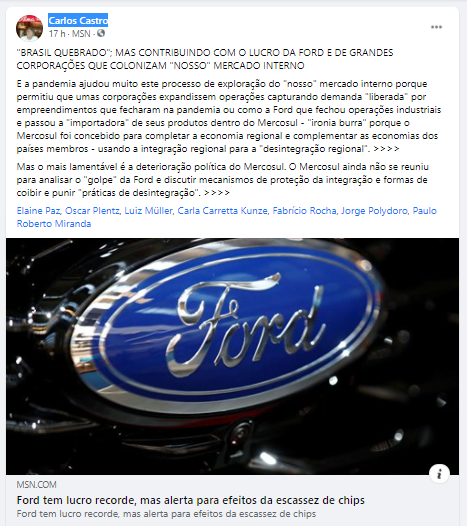Click the paragraph about Mercosul deterioration
The width and height of the screenshot is (467, 526).
[x=222, y=179]
